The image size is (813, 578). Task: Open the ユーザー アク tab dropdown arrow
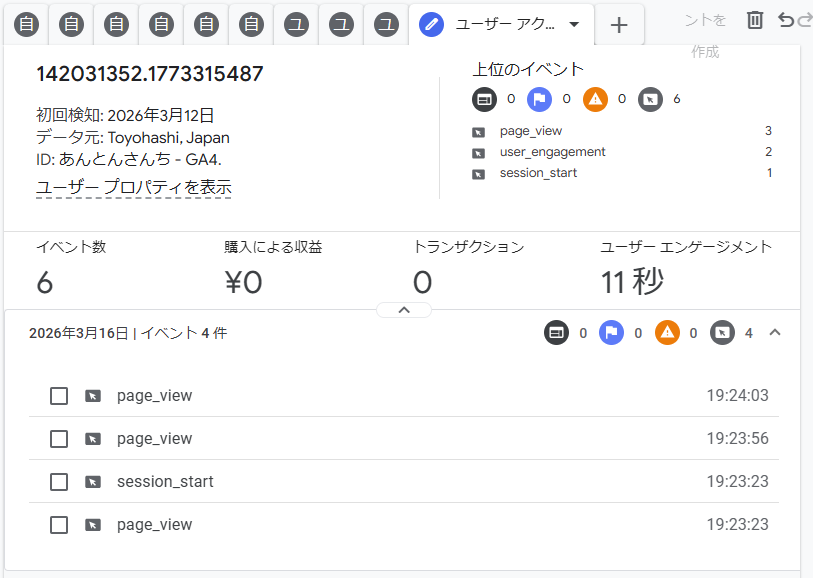574,24
